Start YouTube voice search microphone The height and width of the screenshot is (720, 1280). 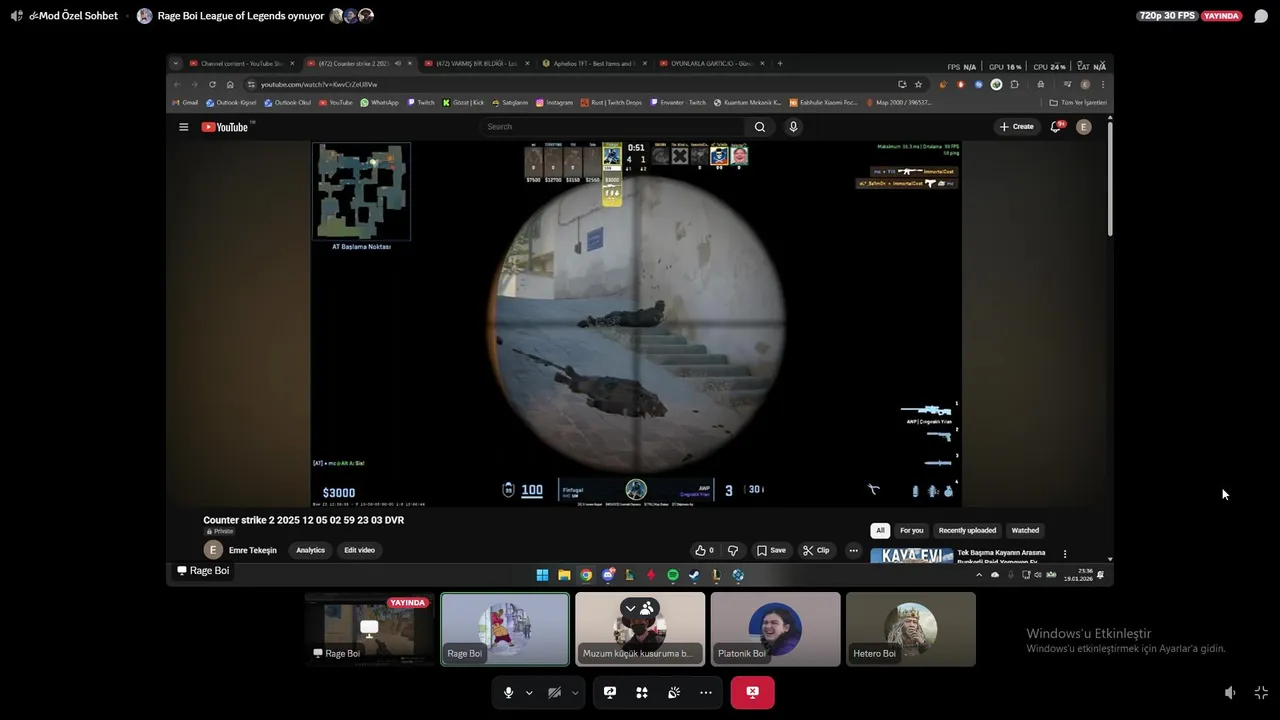793,127
